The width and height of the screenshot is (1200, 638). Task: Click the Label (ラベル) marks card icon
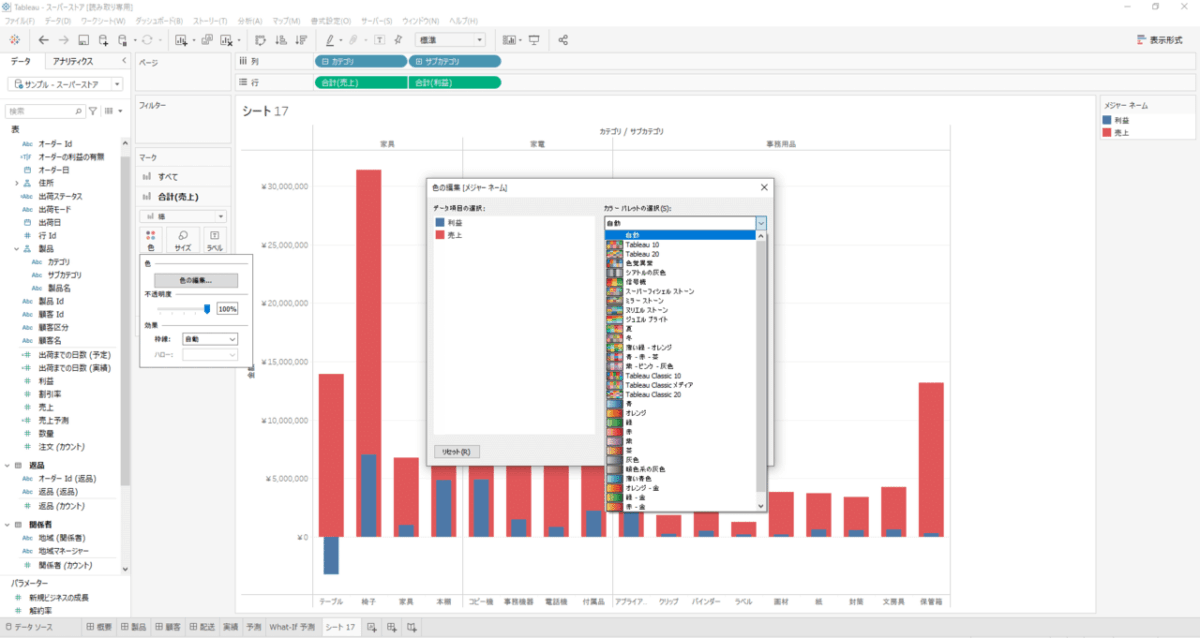pyautogui.click(x=214, y=240)
